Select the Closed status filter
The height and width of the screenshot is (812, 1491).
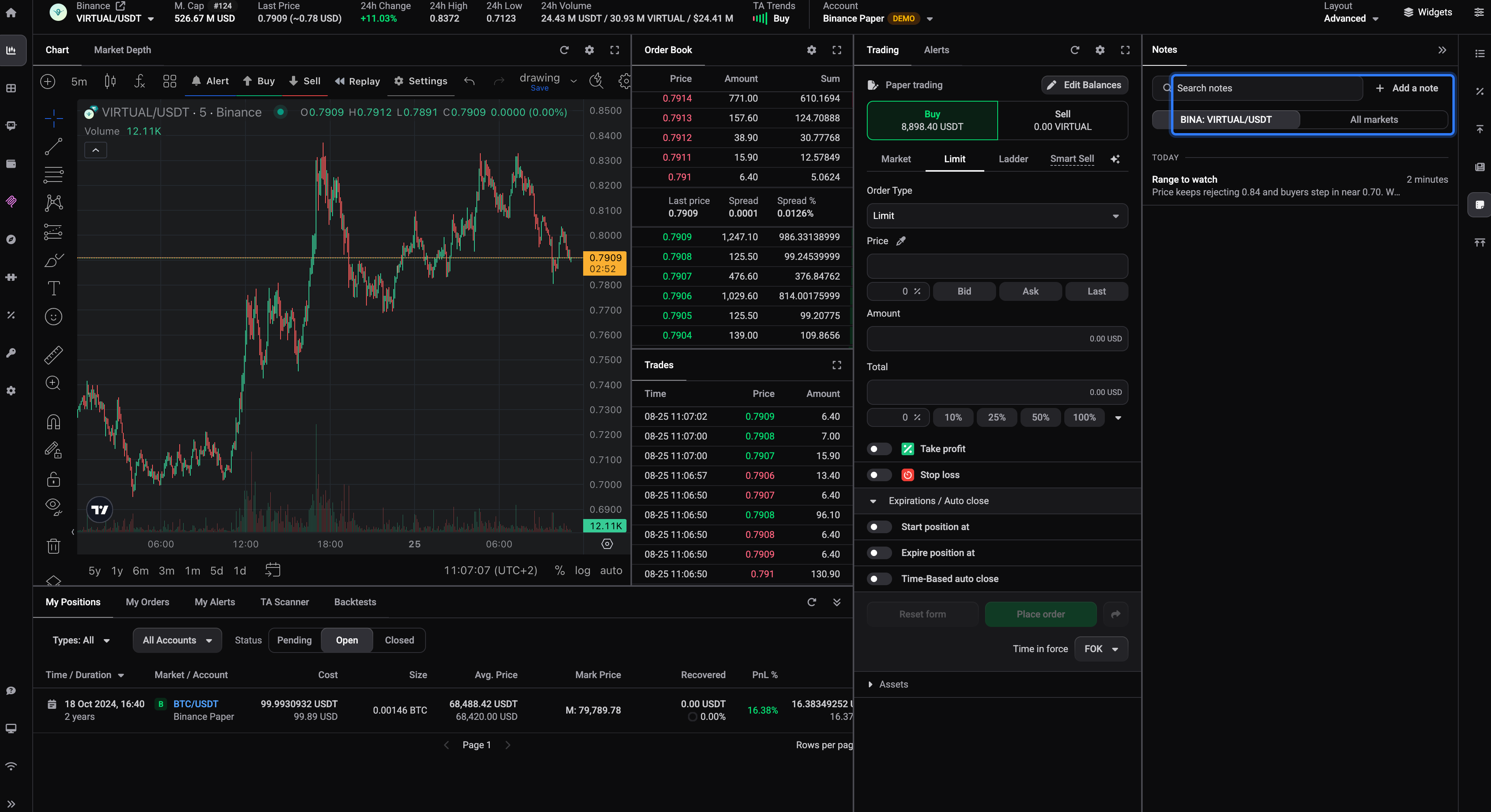pyautogui.click(x=399, y=640)
